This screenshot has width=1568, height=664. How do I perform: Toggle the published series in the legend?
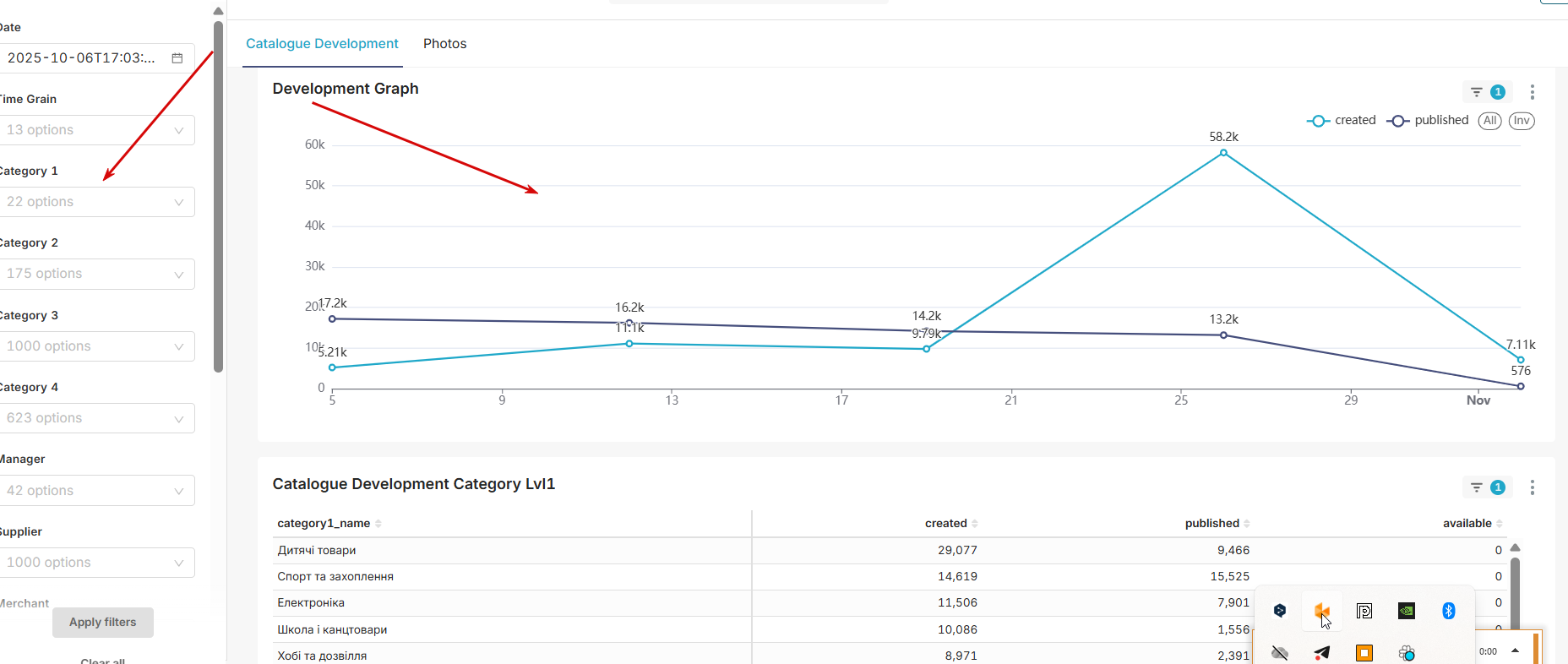1428,121
